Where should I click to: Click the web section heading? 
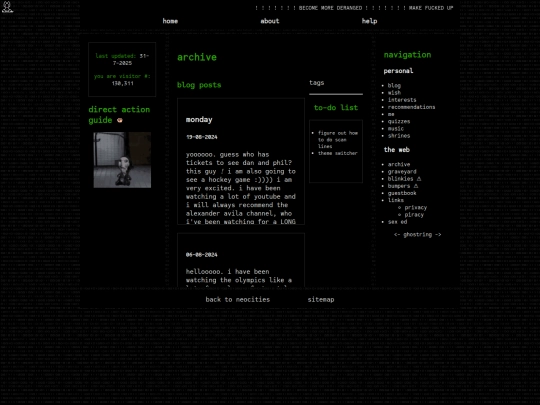tap(397, 150)
